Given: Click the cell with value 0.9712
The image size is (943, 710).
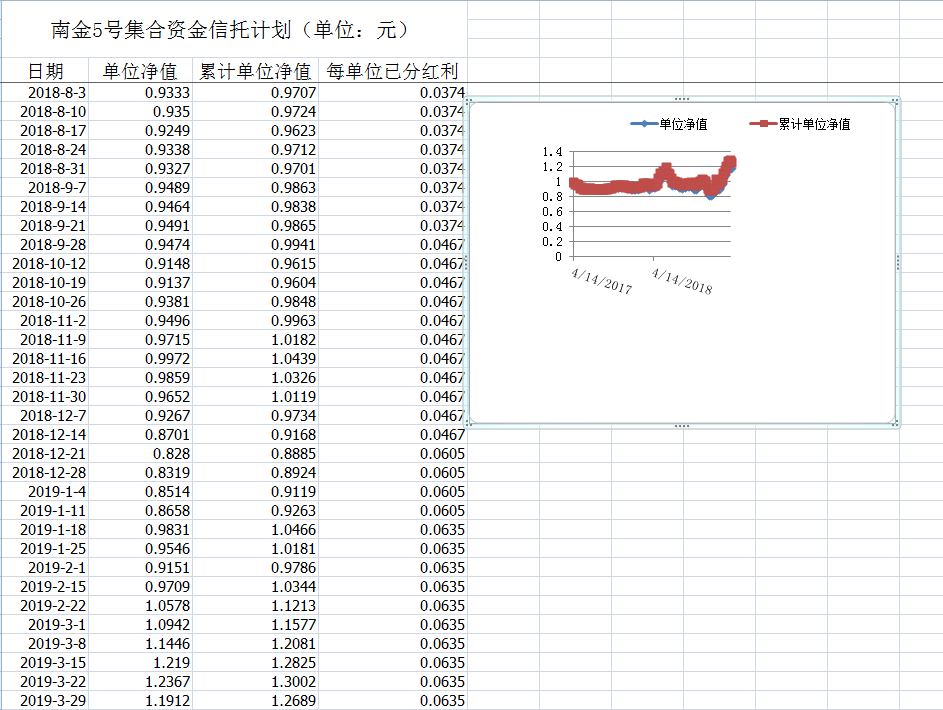Looking at the screenshot, I should (255, 150).
